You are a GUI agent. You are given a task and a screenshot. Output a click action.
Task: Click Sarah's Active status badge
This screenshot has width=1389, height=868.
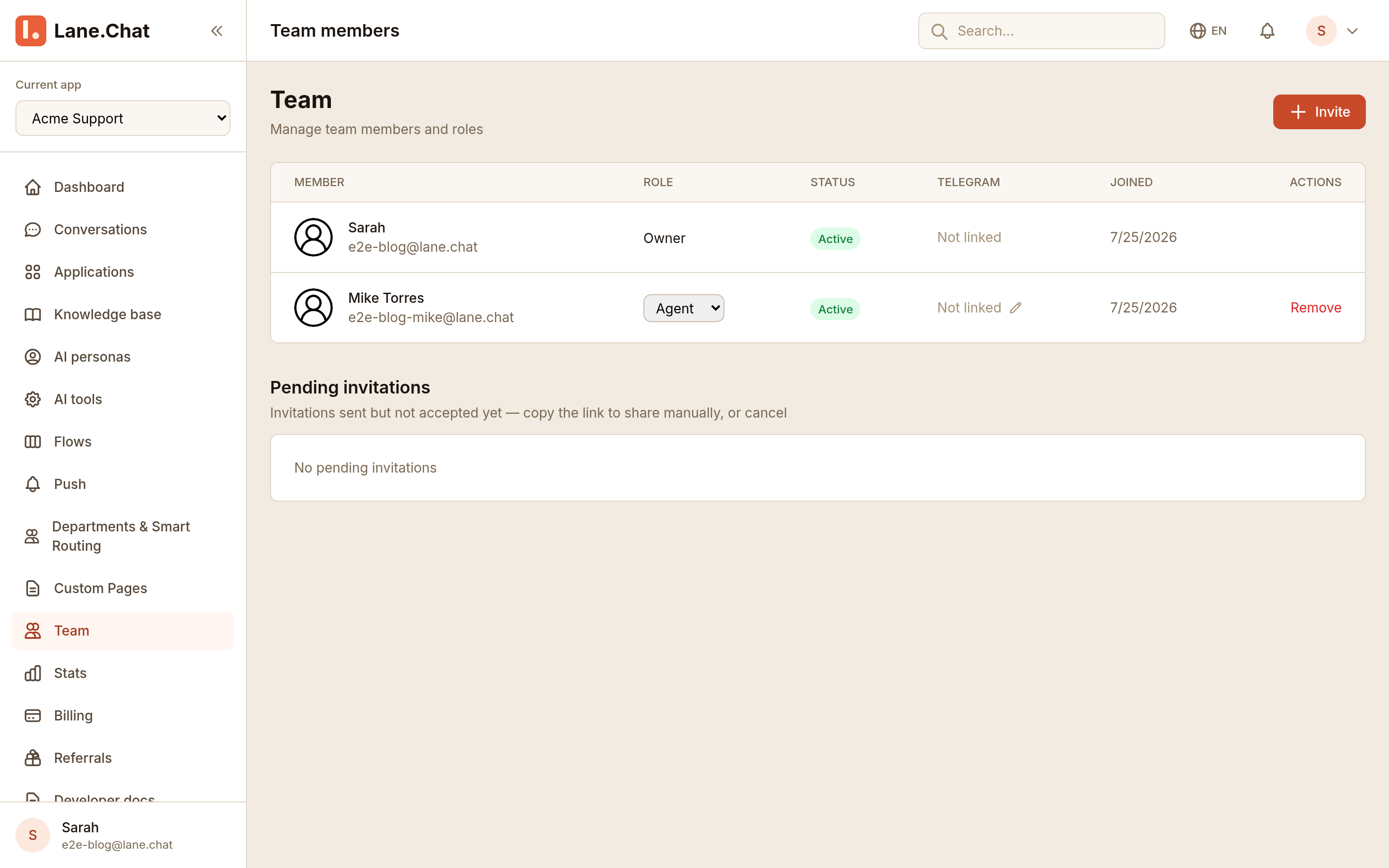(x=835, y=239)
